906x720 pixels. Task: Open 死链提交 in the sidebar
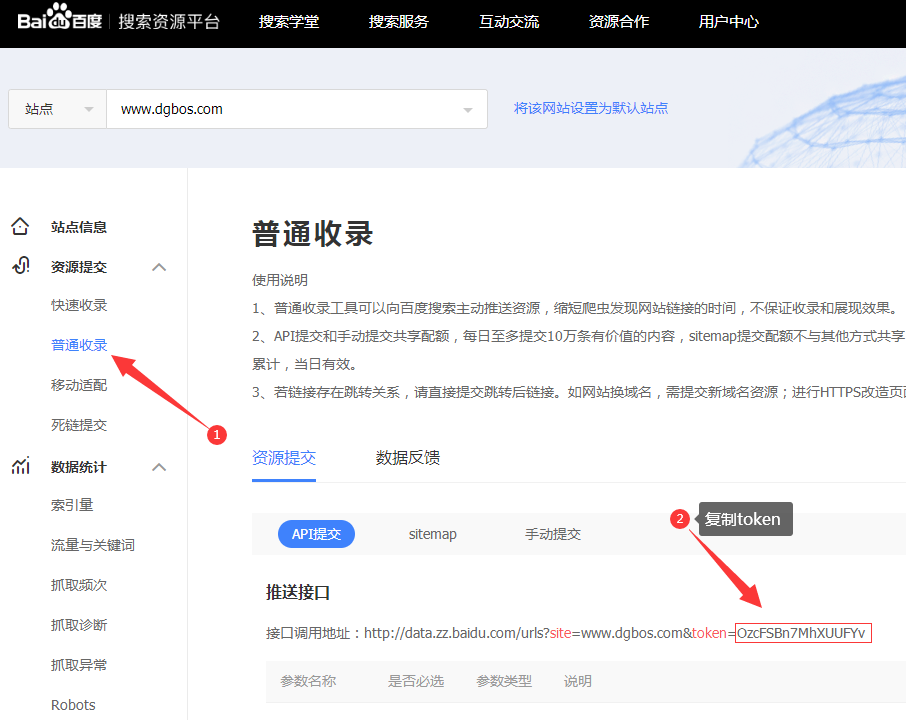click(x=79, y=425)
